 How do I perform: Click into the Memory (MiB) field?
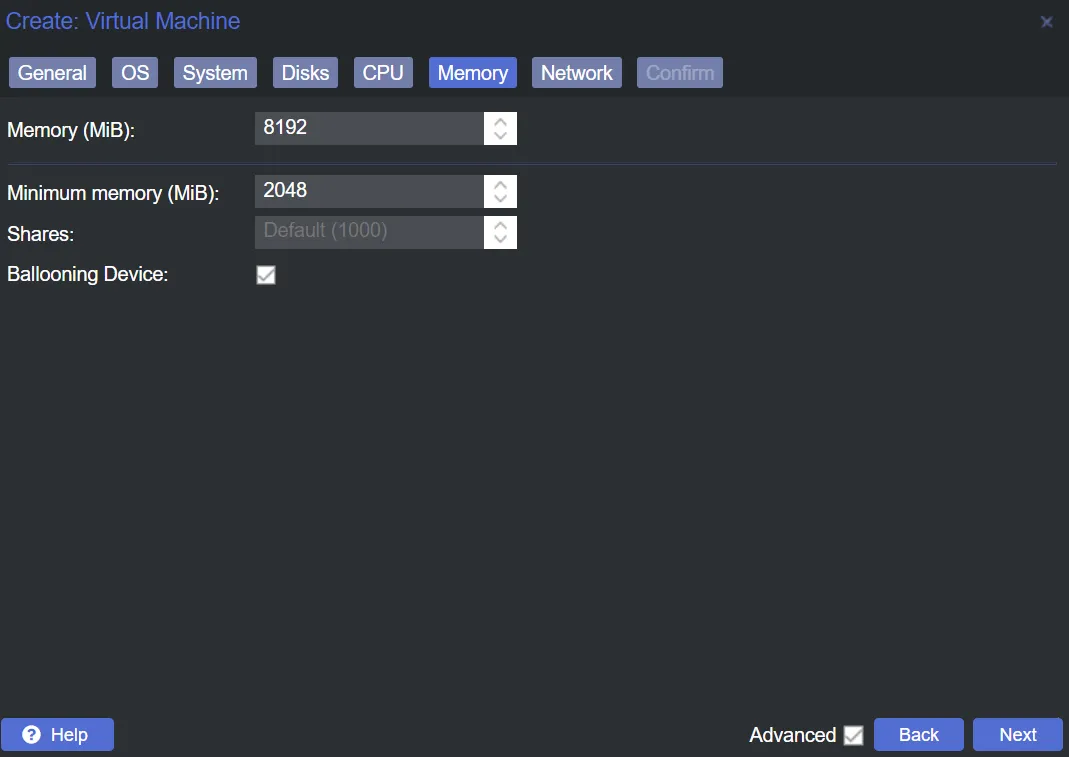[x=369, y=129]
